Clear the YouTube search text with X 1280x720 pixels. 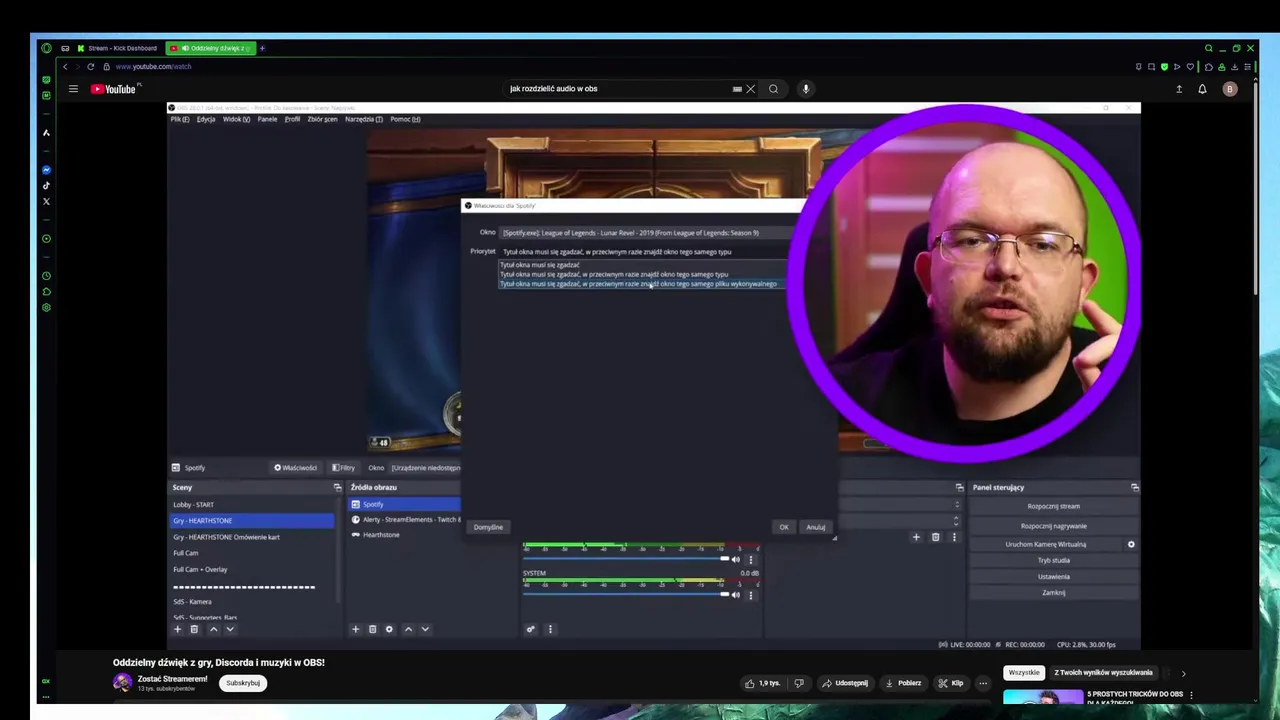click(751, 89)
